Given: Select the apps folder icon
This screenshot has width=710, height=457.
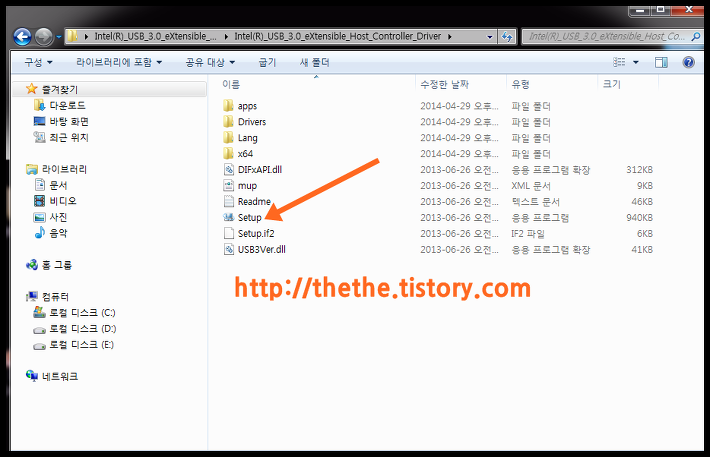Looking at the screenshot, I should (x=228, y=106).
